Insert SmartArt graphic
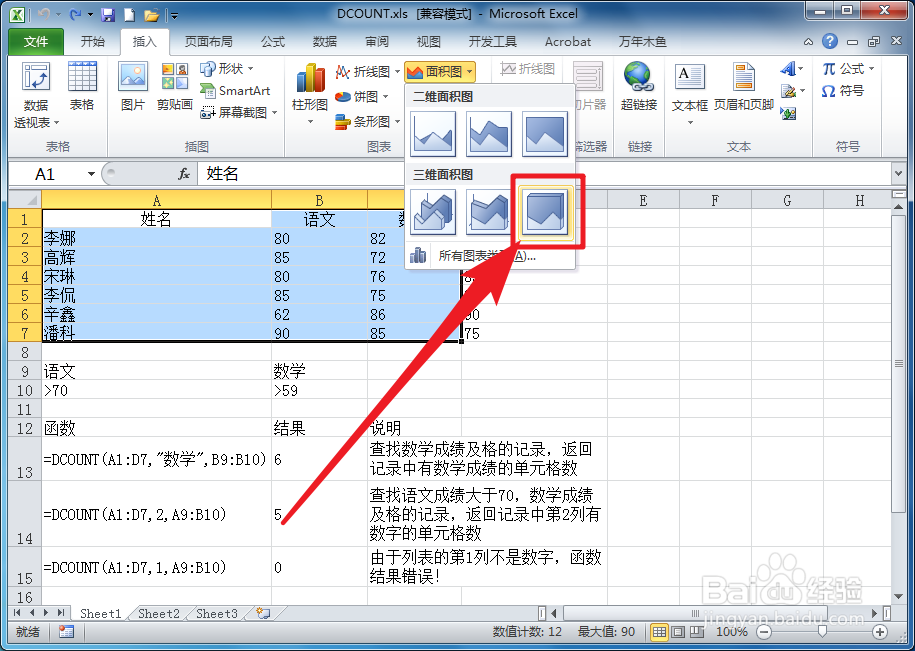 coord(236,91)
